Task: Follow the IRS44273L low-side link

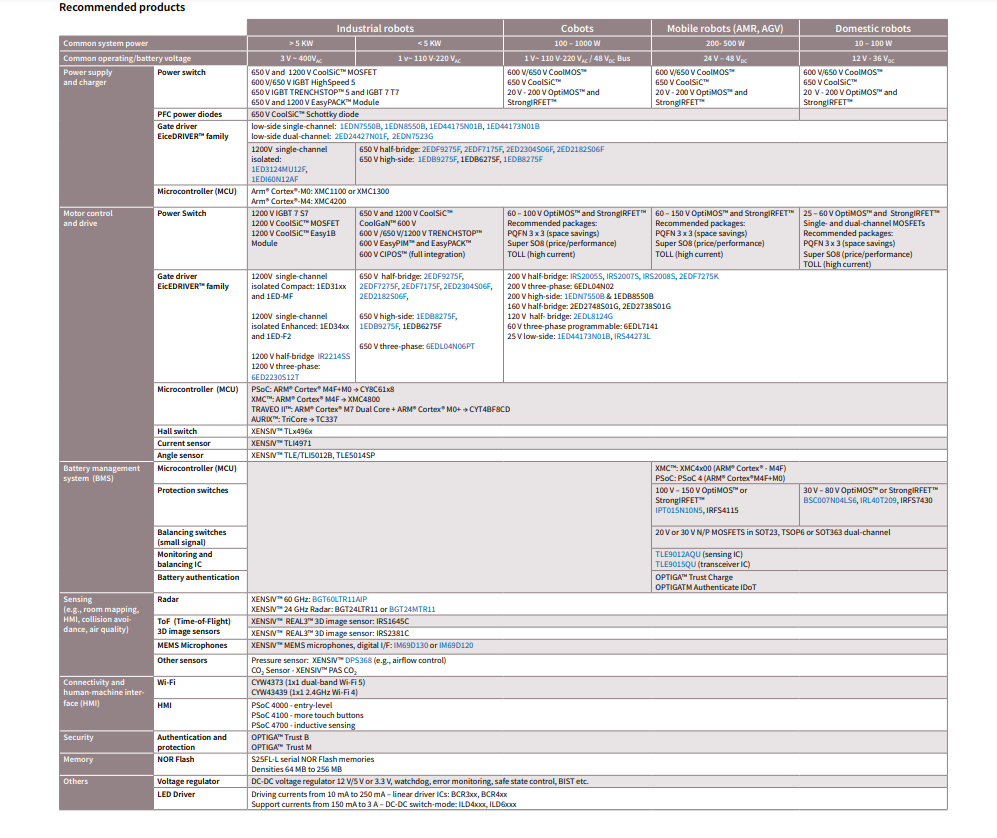Action: tap(632, 336)
